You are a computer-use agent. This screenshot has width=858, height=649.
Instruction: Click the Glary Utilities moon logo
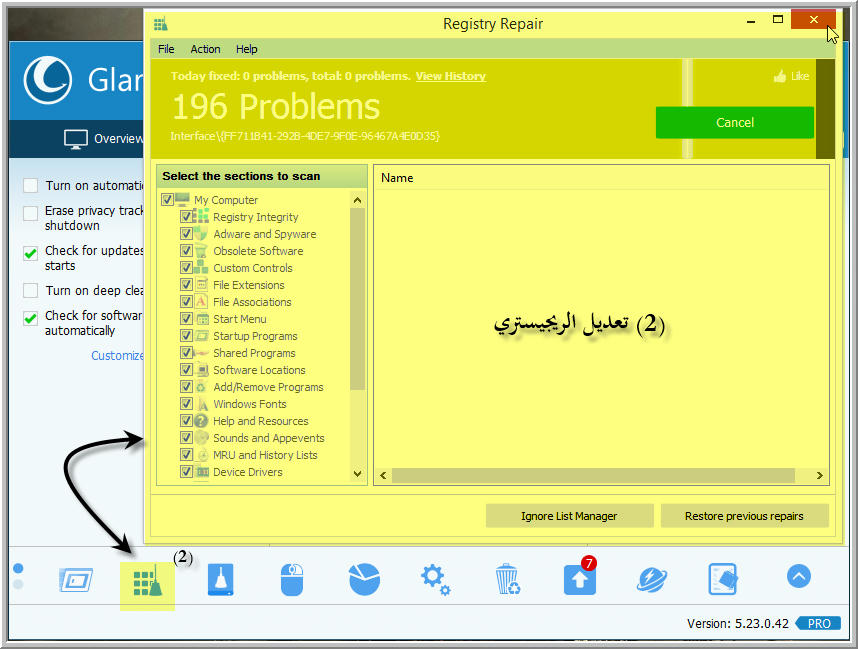48,80
